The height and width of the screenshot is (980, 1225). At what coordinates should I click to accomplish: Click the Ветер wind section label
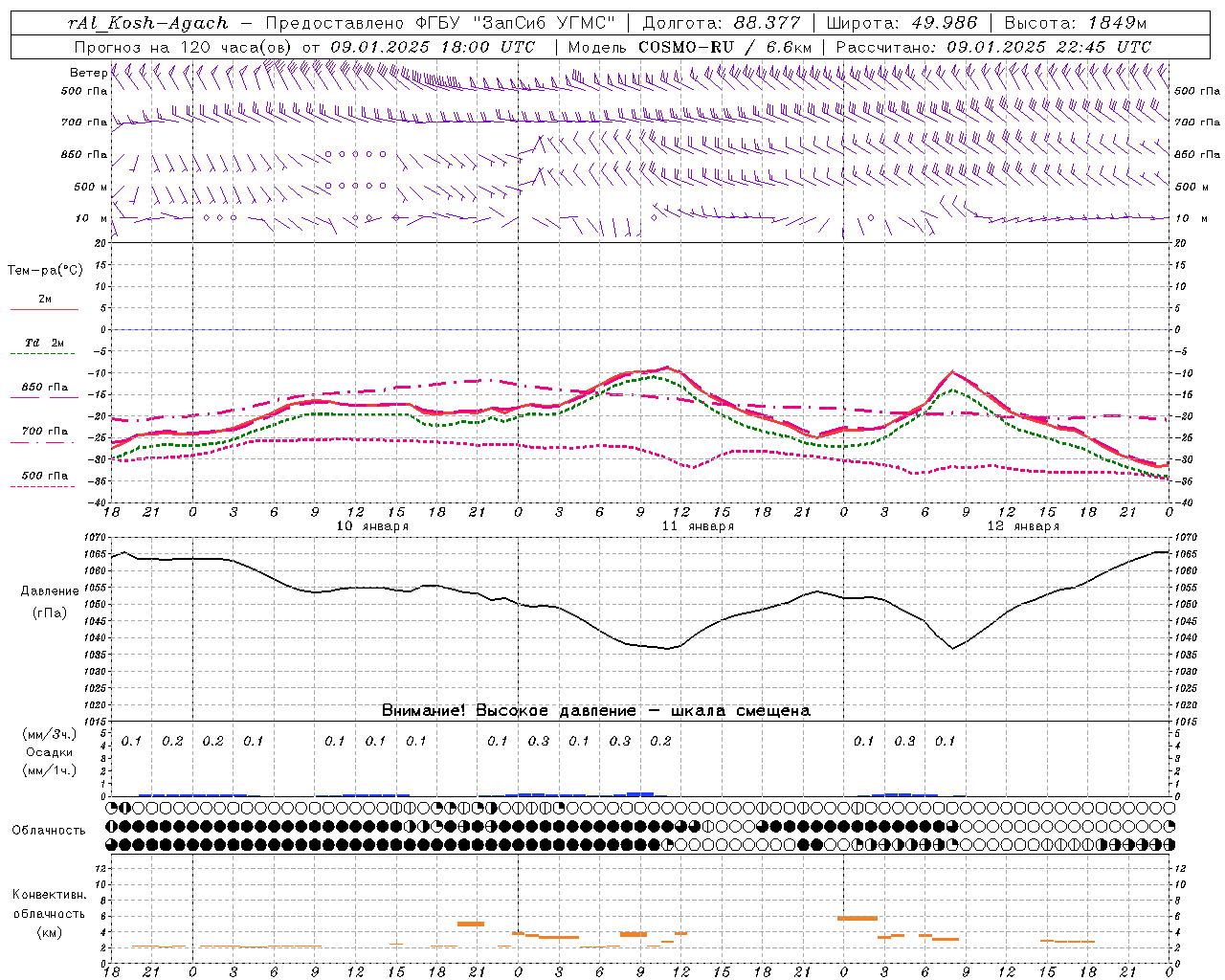tap(88, 73)
